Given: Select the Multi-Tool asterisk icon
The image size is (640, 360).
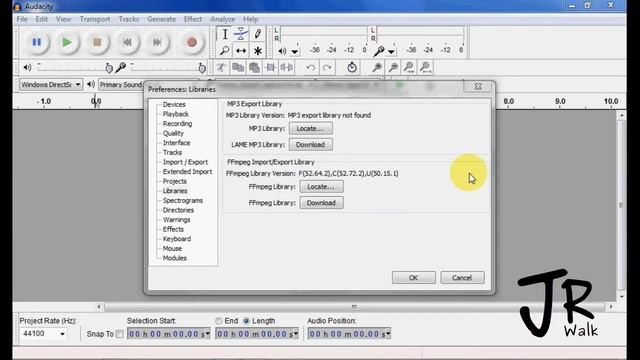Looking at the screenshot, I should click(258, 51).
